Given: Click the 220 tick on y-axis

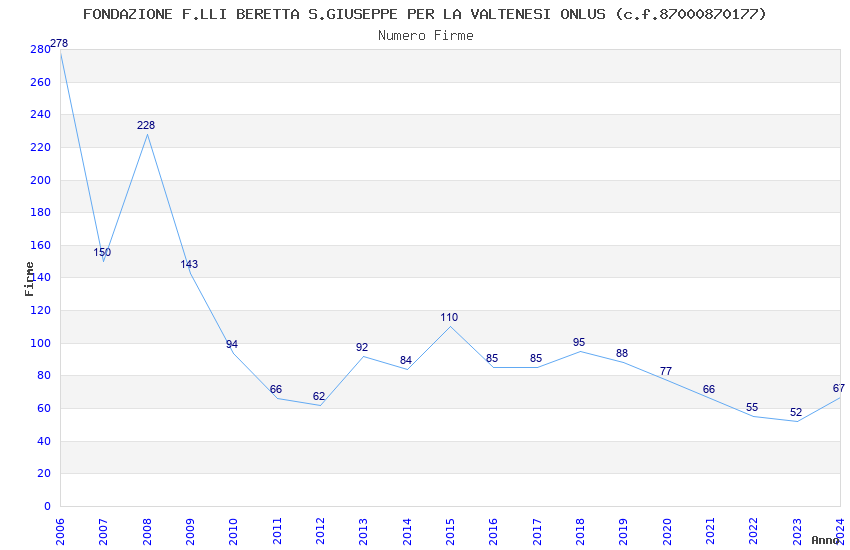Looking at the screenshot, I should point(41,147).
